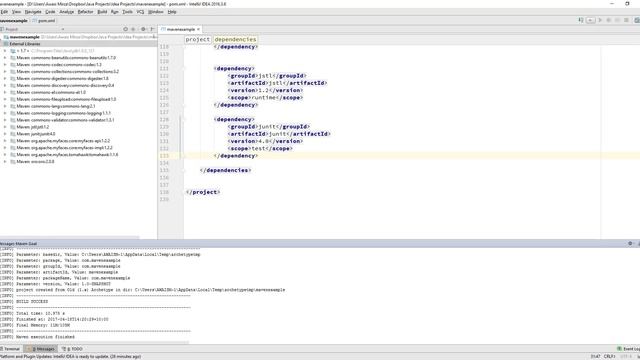640x360 pixels.
Task: Open the Tools menu
Action: pyautogui.click(x=127, y=12)
